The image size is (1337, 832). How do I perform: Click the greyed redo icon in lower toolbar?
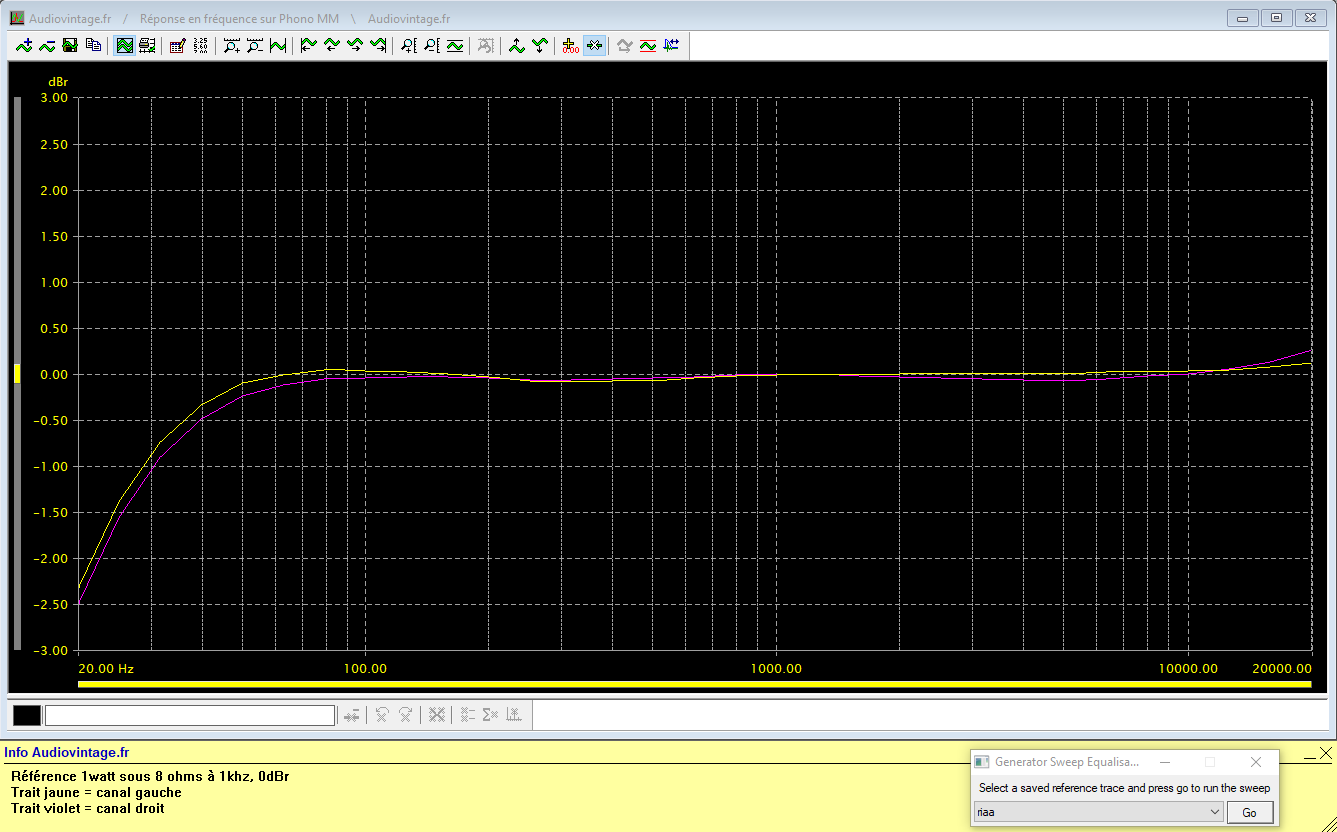coord(405,715)
